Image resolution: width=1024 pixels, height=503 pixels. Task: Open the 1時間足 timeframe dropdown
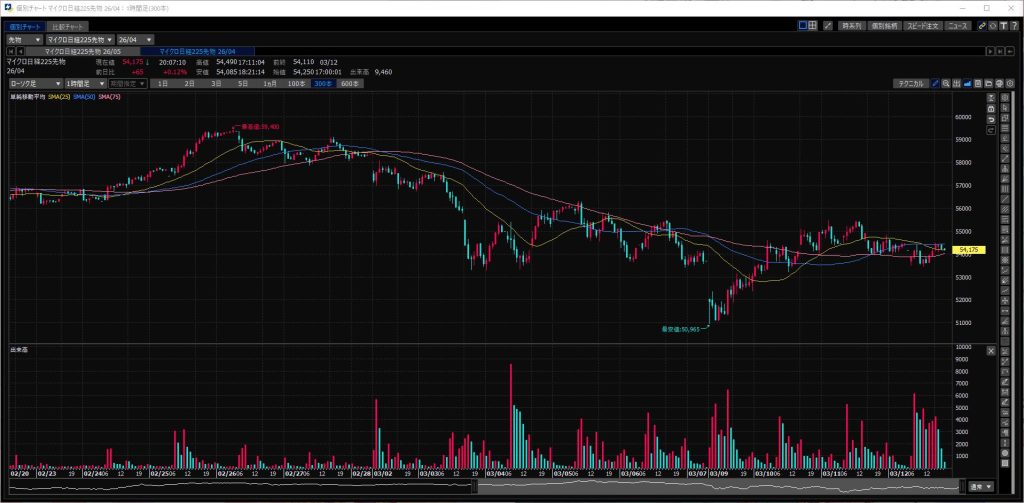point(85,84)
